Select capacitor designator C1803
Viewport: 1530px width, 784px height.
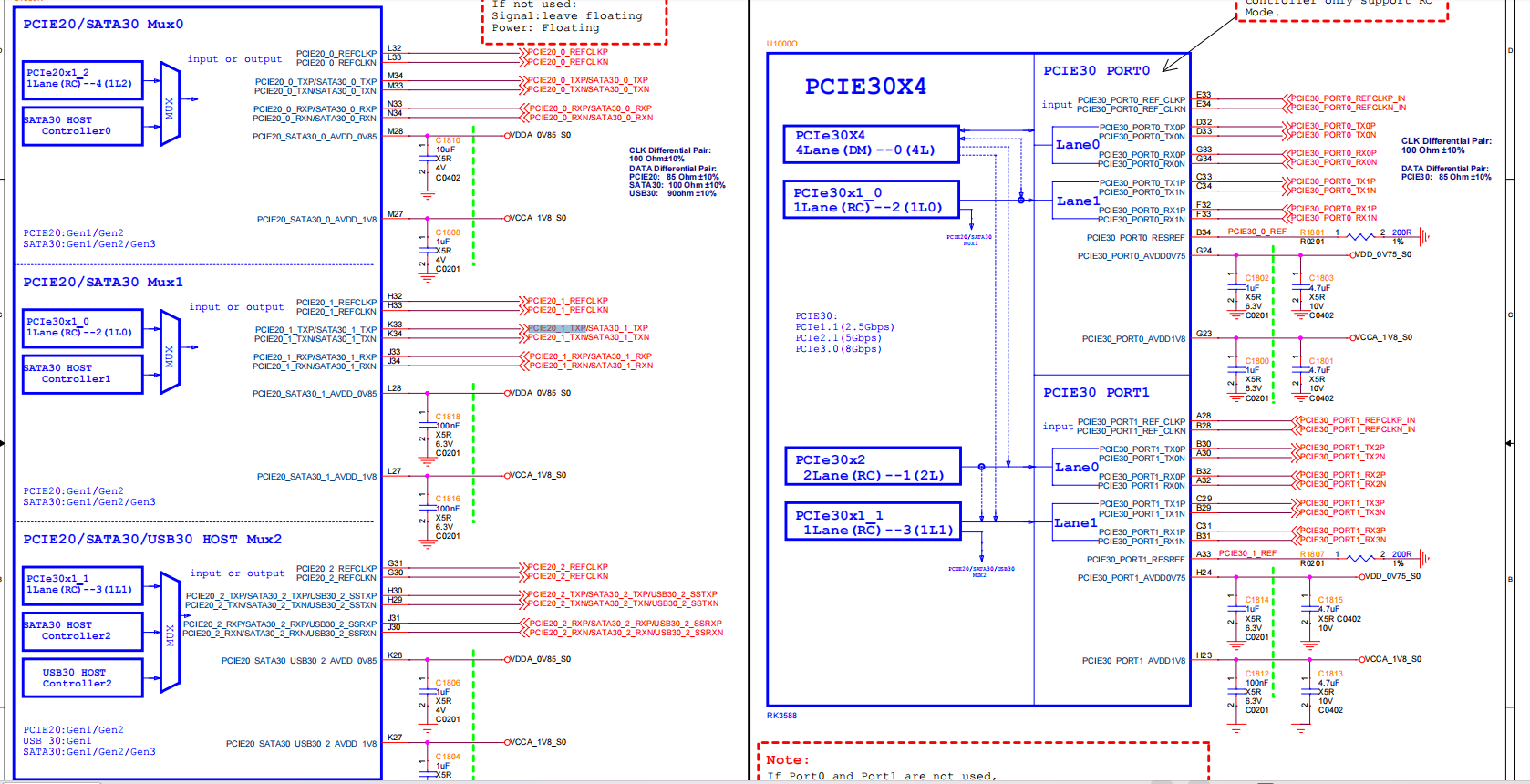1321,278
